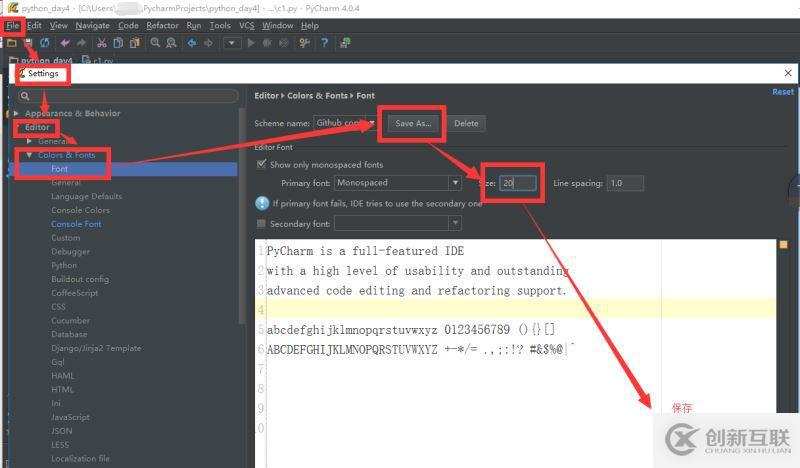This screenshot has width=800, height=468.
Task: Open the File menu
Action: click(13, 26)
